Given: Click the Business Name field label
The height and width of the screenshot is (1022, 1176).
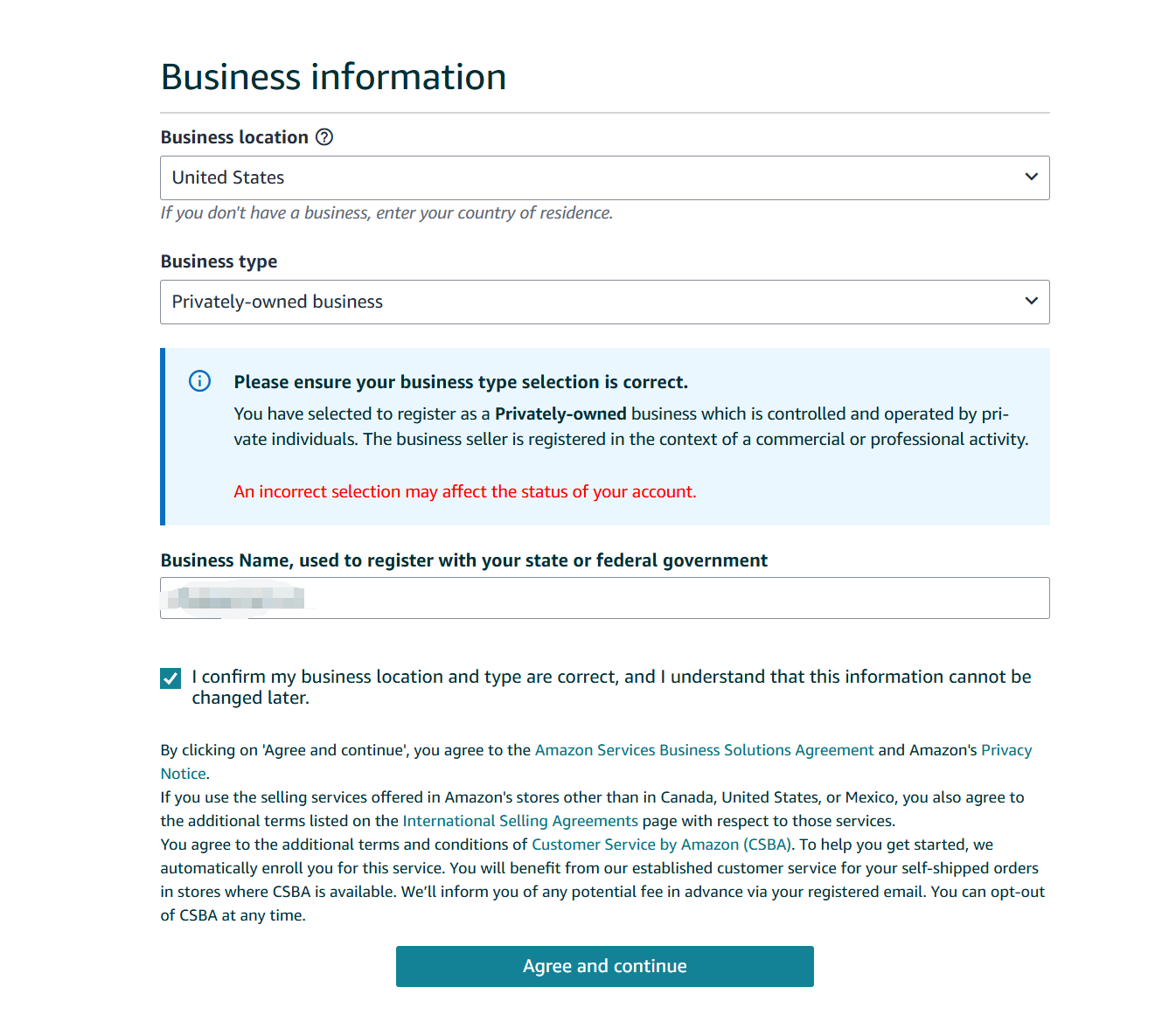Looking at the screenshot, I should coord(463,560).
